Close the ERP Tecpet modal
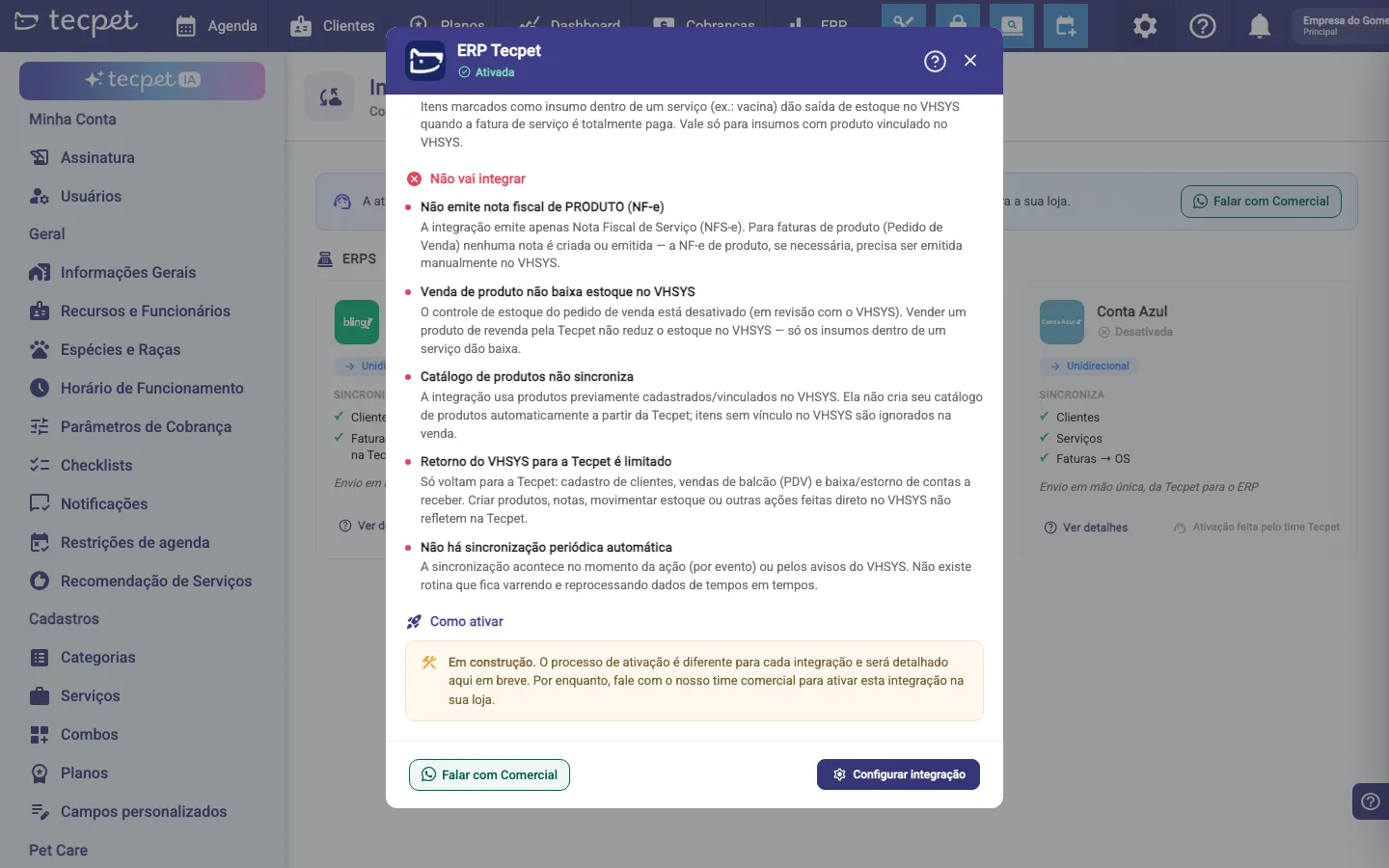The width and height of the screenshot is (1389, 868). (970, 61)
